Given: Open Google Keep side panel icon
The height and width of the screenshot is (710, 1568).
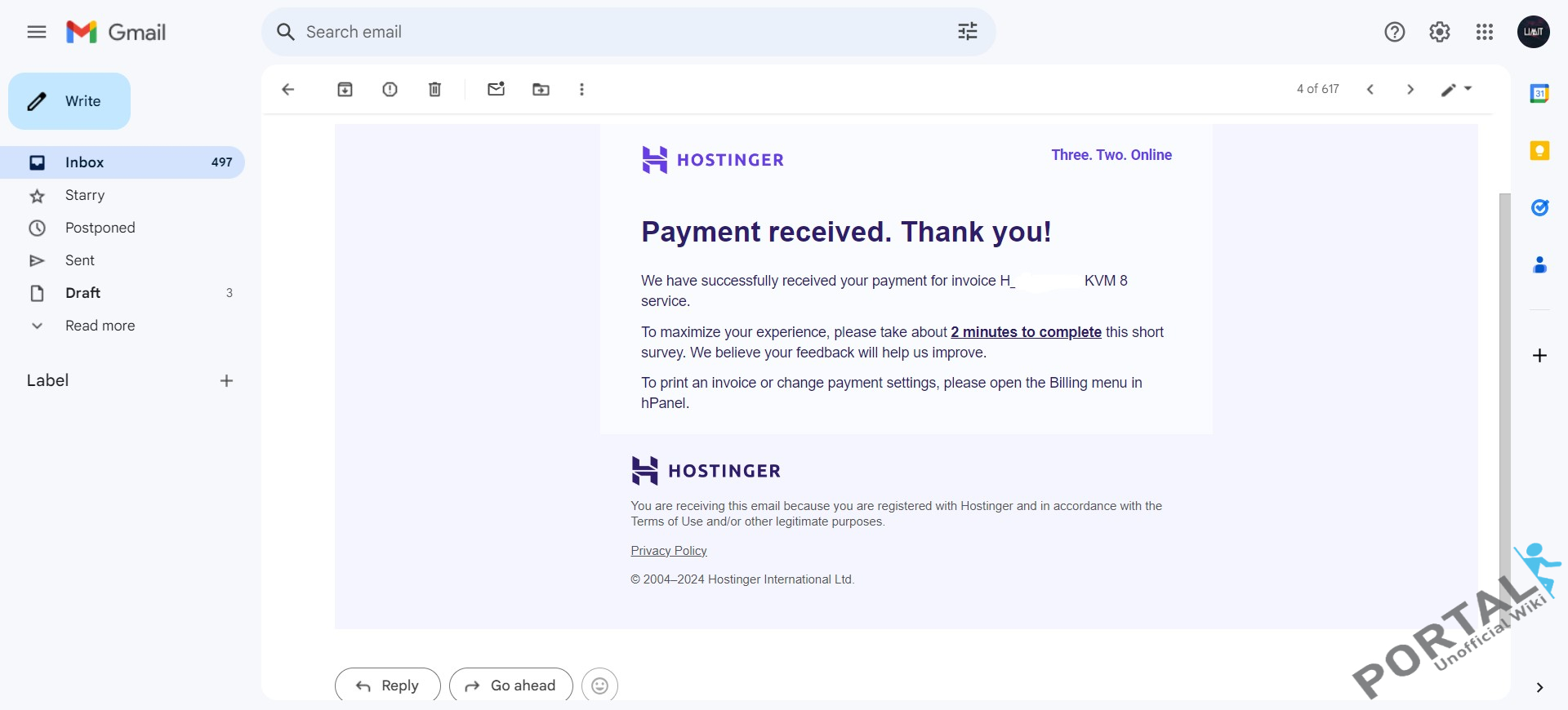Looking at the screenshot, I should pos(1539,151).
